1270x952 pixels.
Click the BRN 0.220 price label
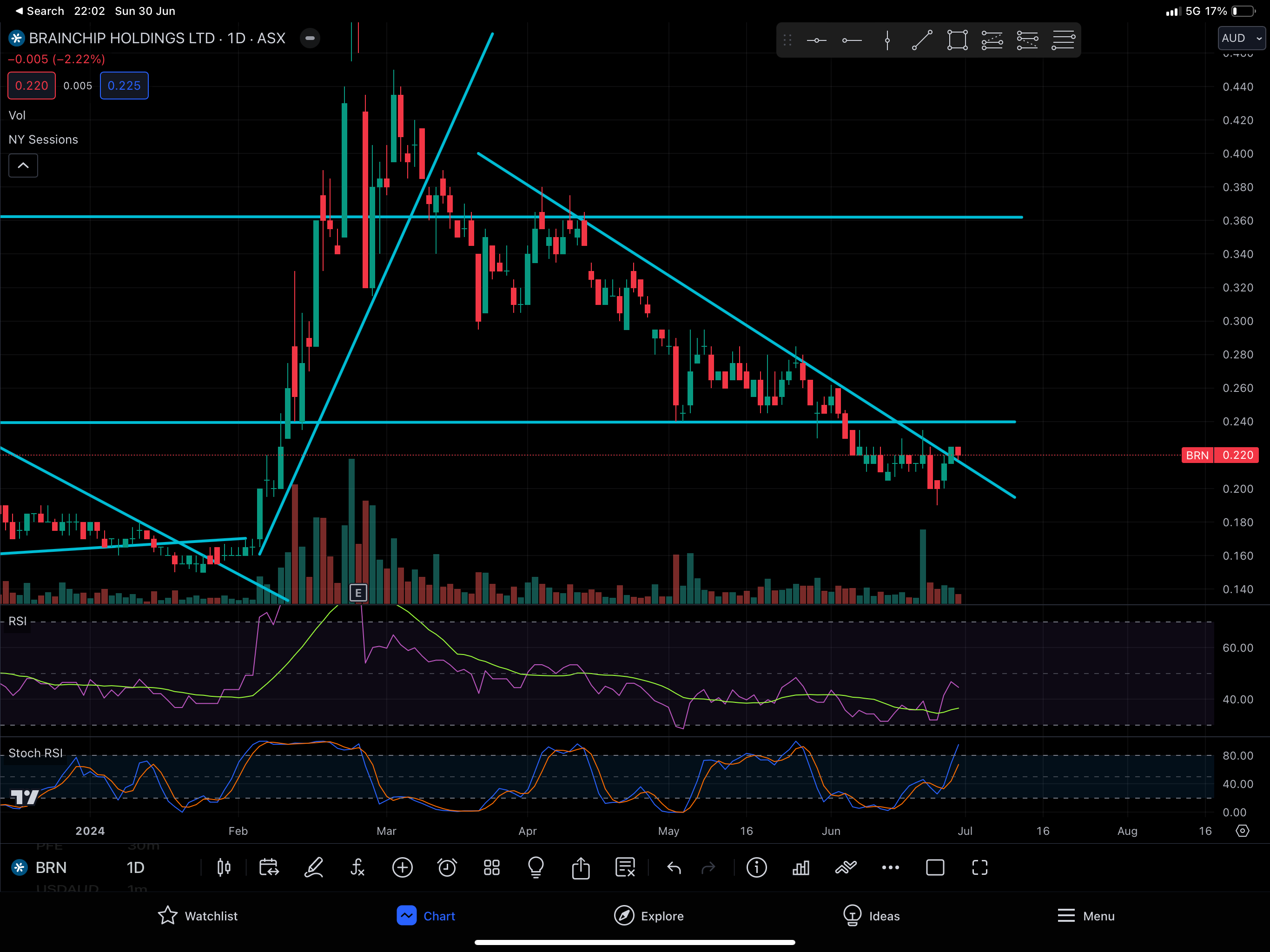click(1220, 455)
